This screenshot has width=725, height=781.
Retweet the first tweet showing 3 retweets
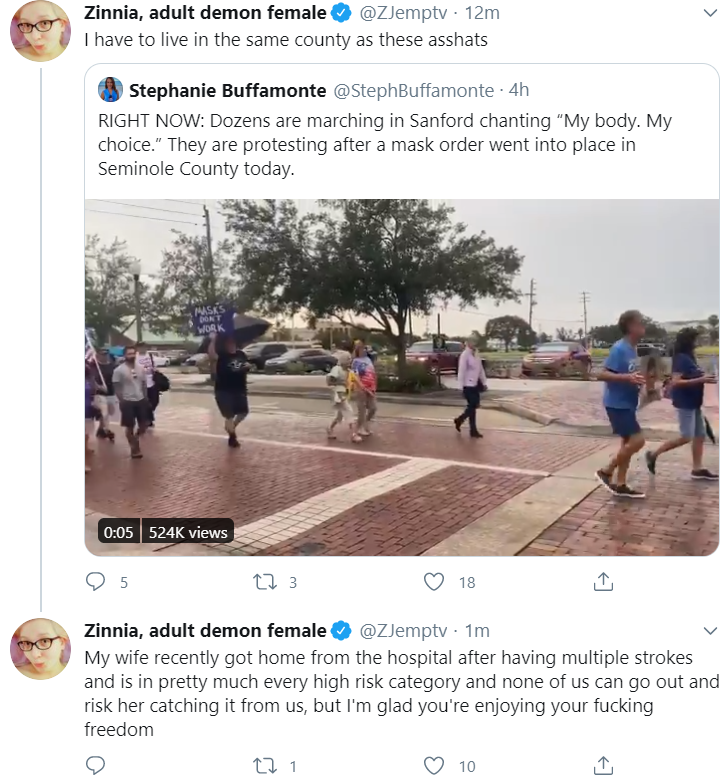[265, 581]
